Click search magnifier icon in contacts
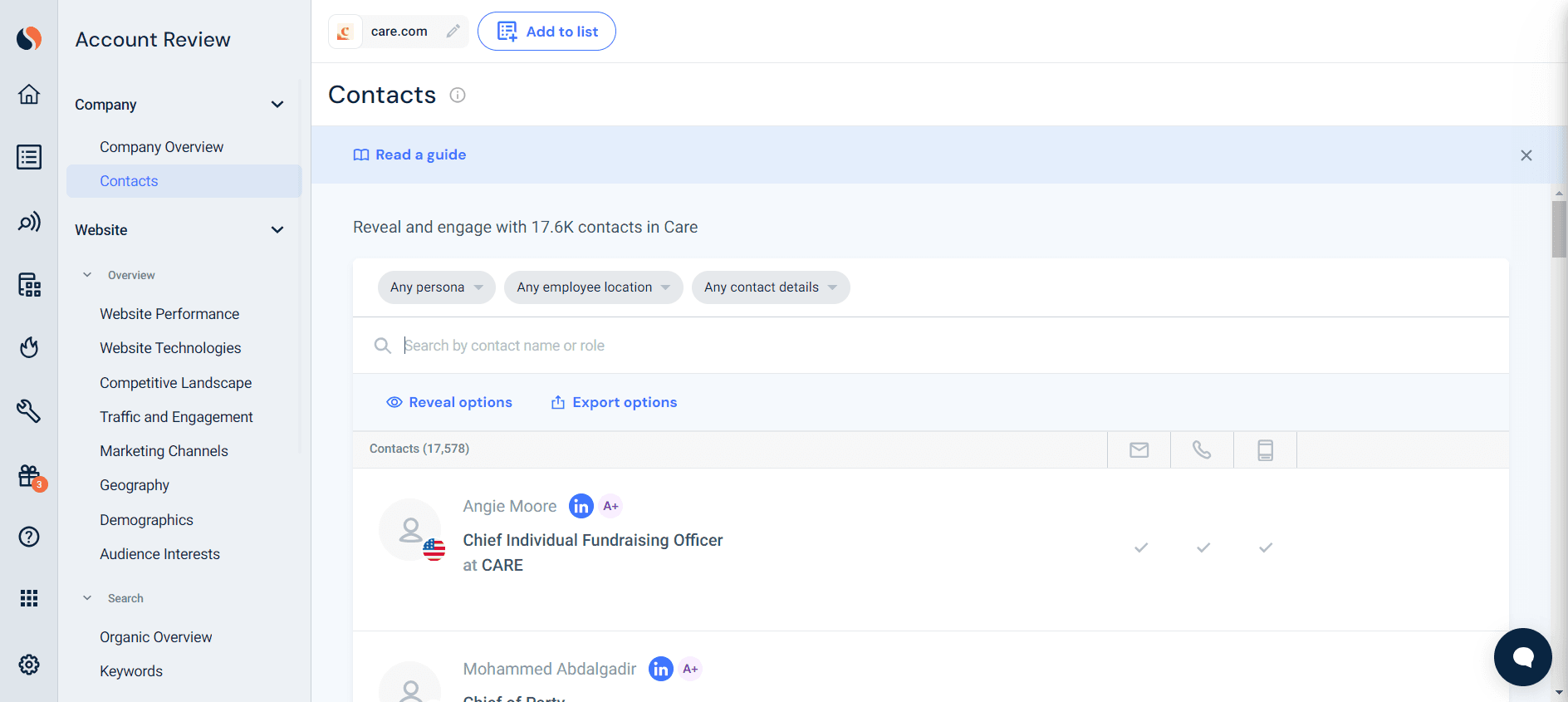1568x702 pixels. 382,346
